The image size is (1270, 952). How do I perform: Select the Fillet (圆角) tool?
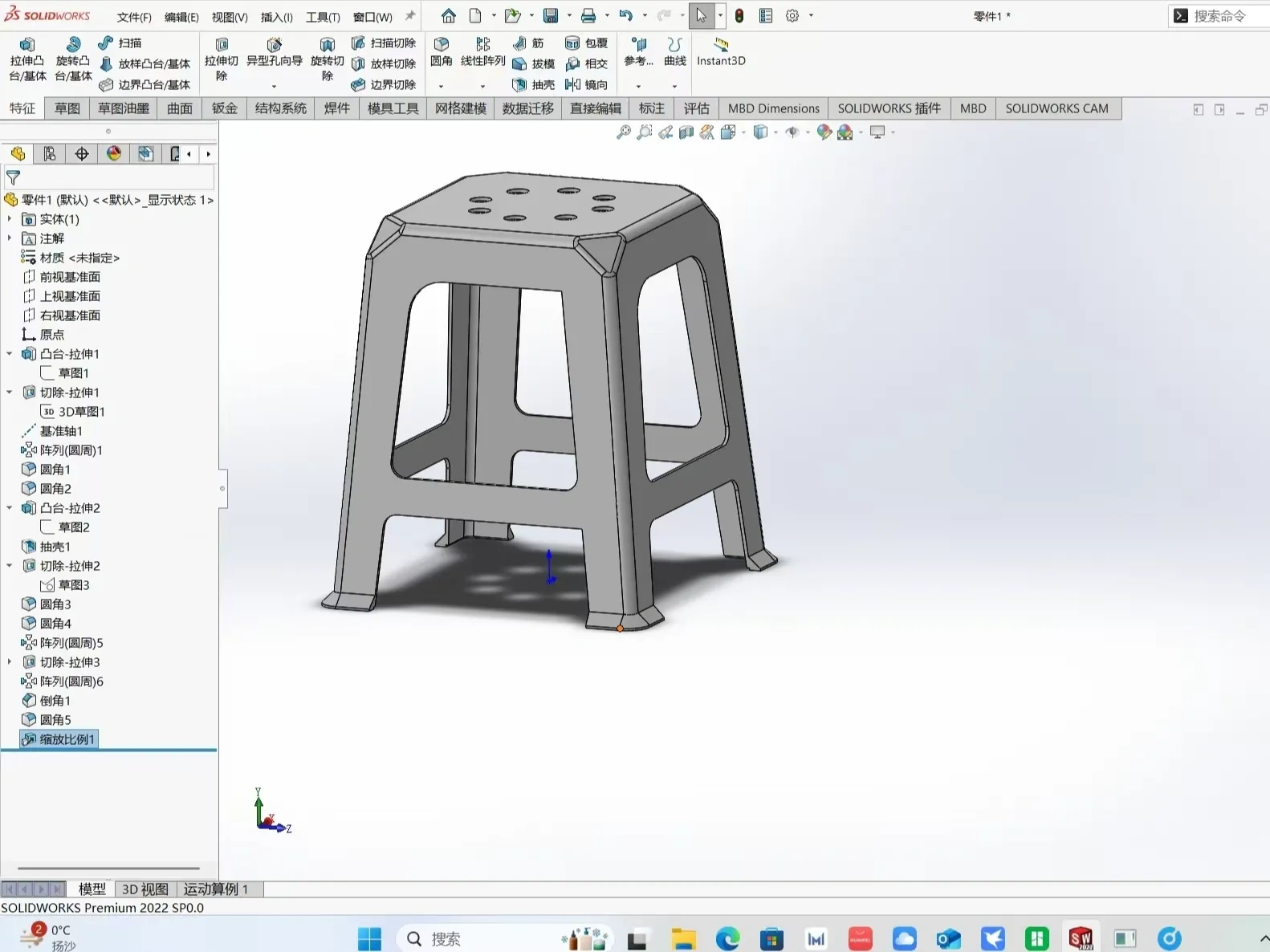[441, 52]
